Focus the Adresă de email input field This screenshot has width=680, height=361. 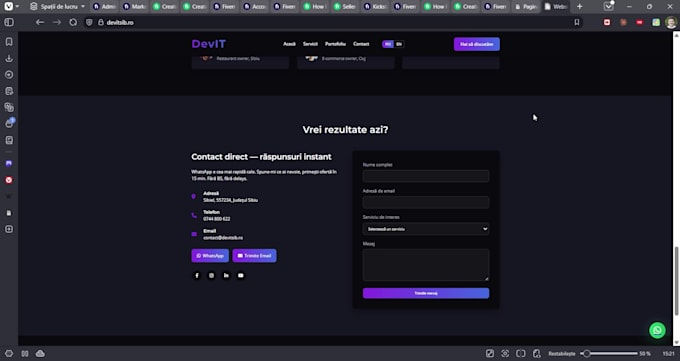click(426, 202)
